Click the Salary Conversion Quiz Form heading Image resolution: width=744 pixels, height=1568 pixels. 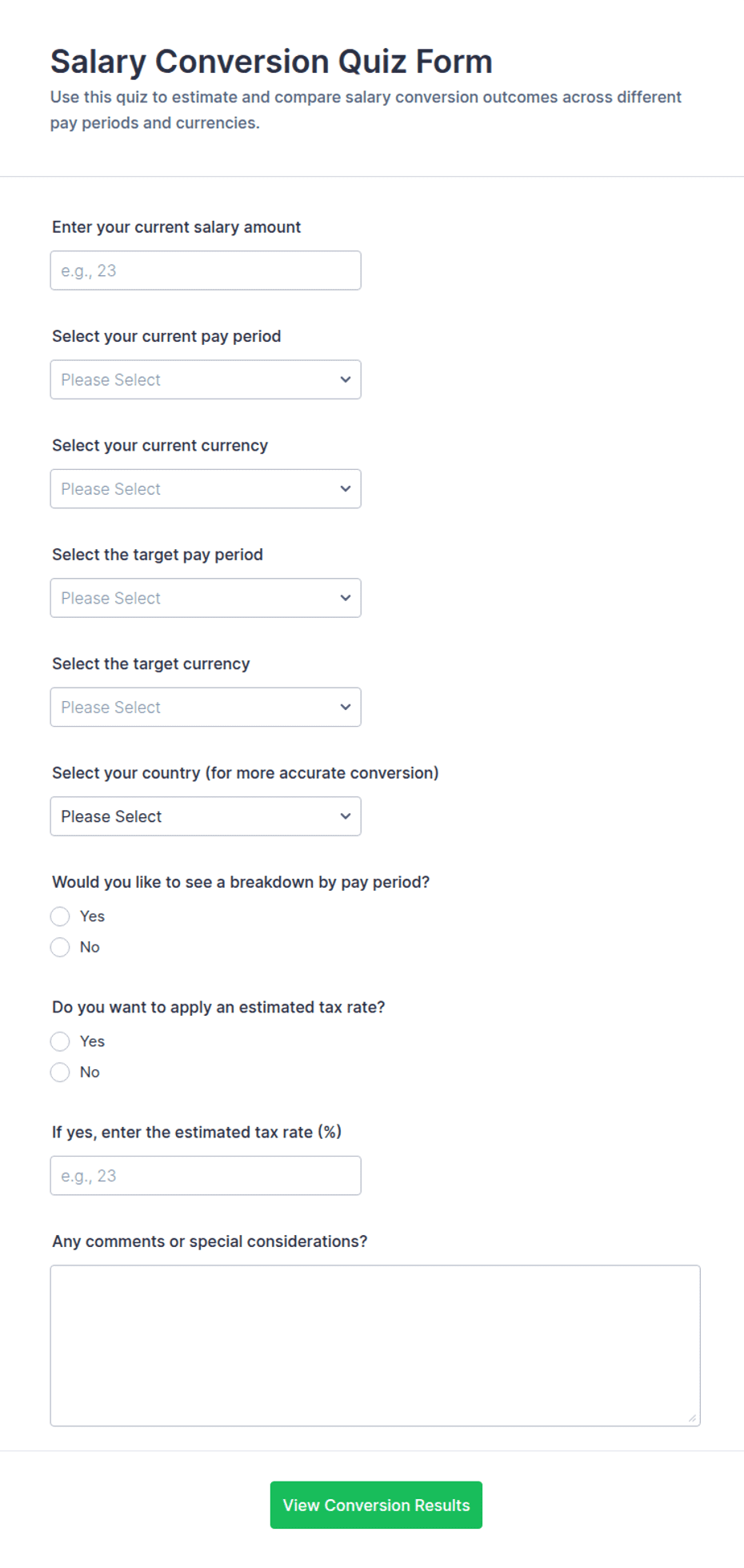tap(271, 62)
